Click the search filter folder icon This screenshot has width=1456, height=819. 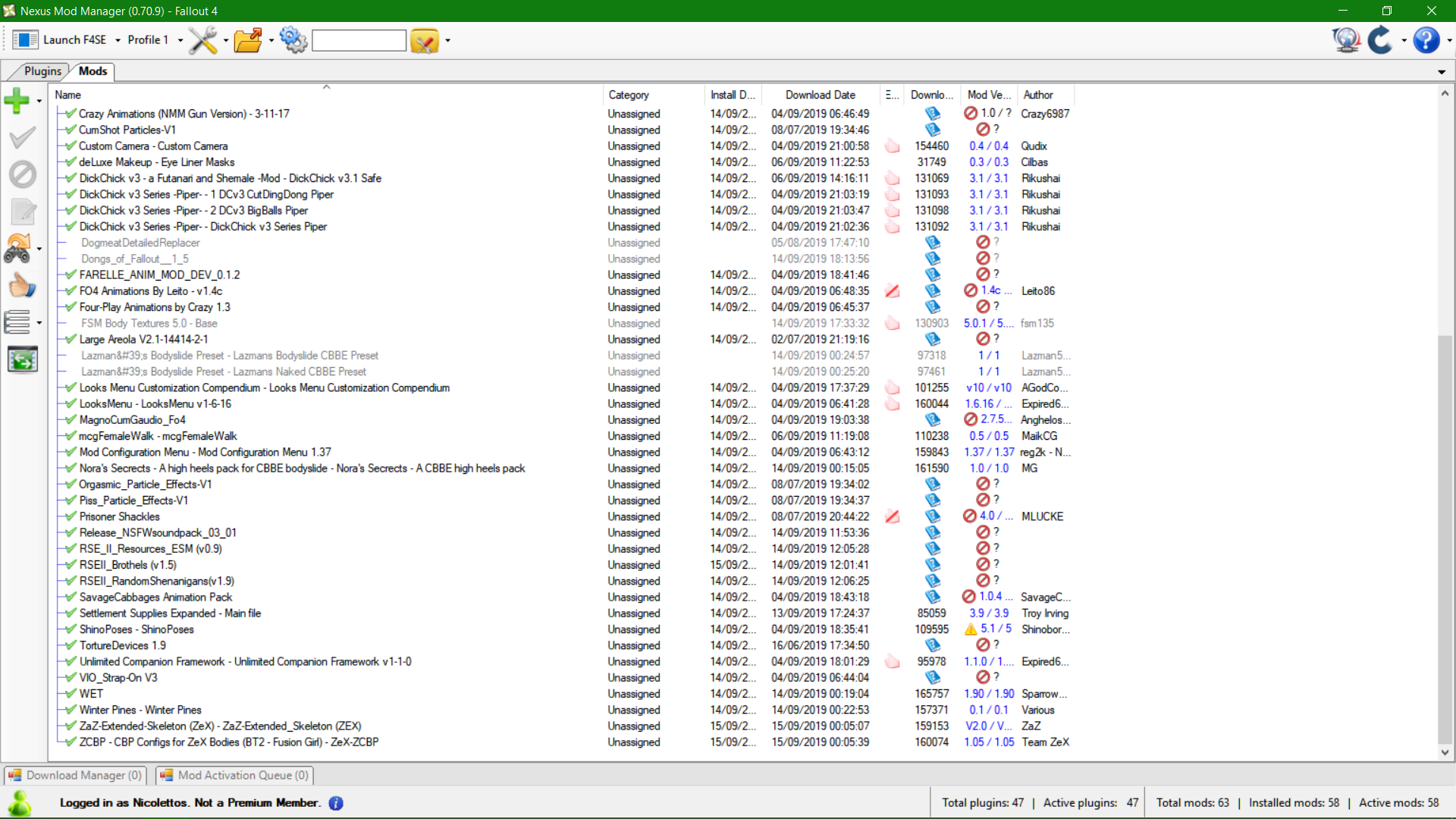pyautogui.click(x=425, y=40)
